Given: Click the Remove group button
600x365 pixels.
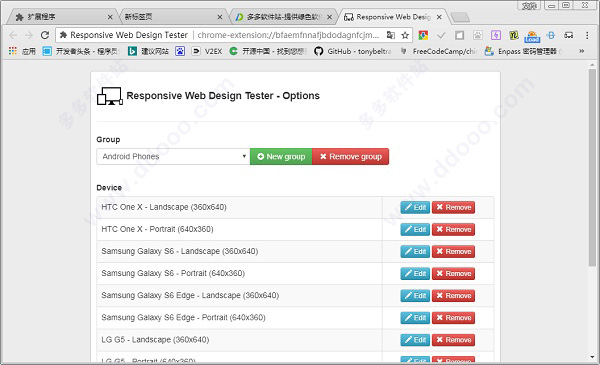Looking at the screenshot, I should coord(351,156).
